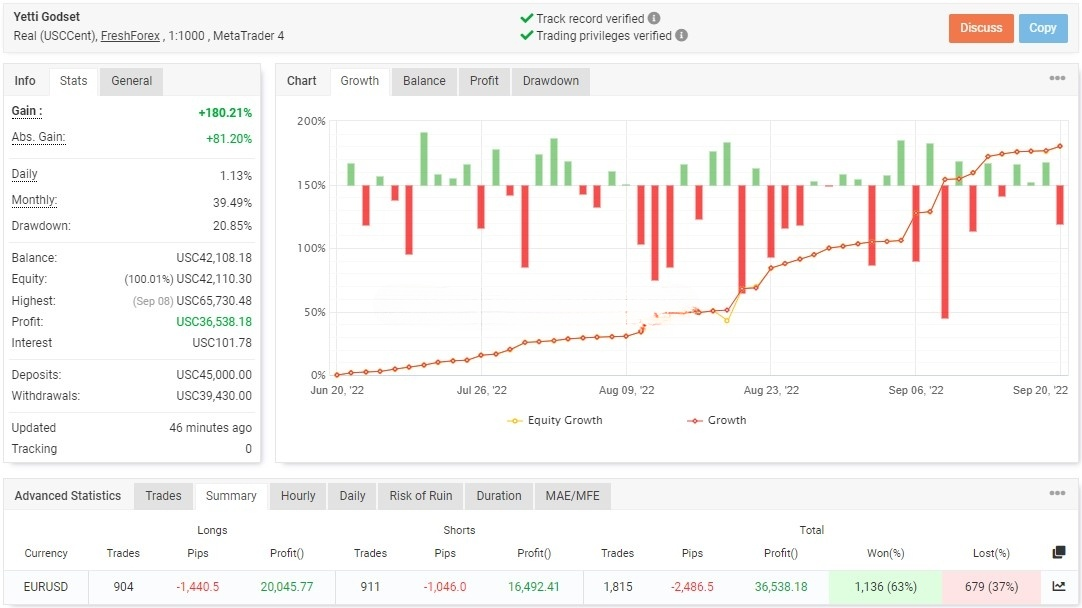The image size is (1082, 608).
Task: Open the chart icon in the EURUSD row
Action: [1059, 587]
